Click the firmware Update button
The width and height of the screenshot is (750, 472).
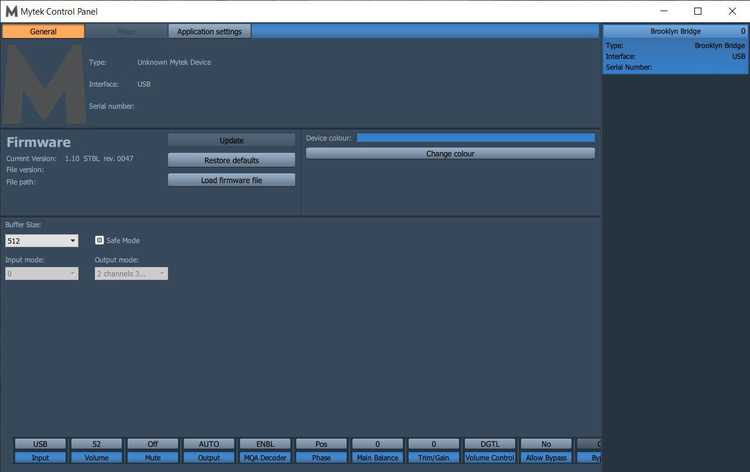tap(232, 140)
